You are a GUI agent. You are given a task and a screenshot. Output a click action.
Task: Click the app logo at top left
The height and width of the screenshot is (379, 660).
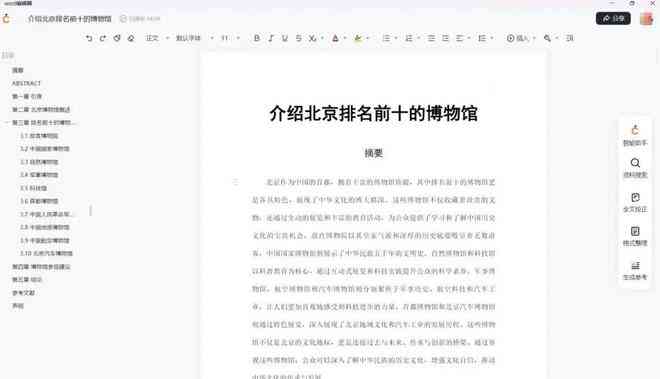pos(6,19)
